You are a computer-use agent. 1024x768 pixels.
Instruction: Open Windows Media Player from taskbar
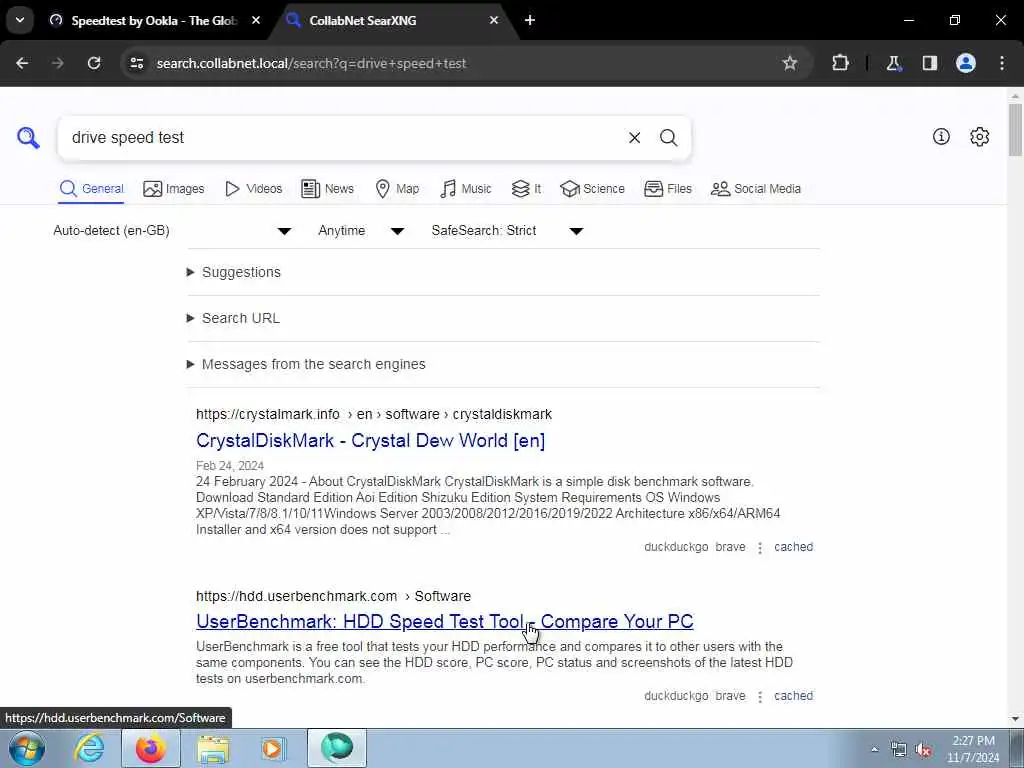point(274,748)
